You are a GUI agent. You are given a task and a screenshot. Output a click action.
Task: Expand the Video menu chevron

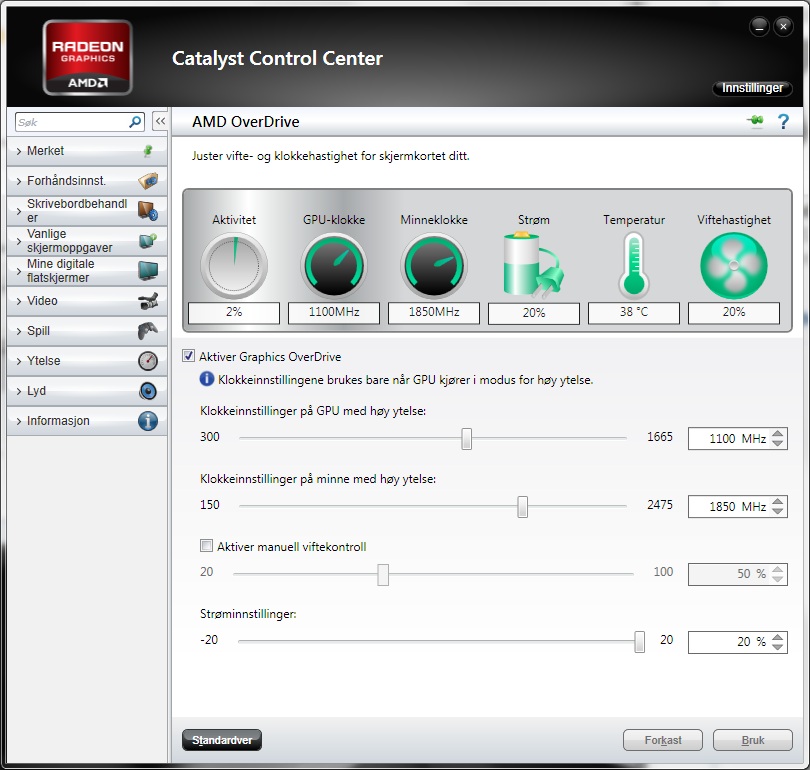coord(19,301)
